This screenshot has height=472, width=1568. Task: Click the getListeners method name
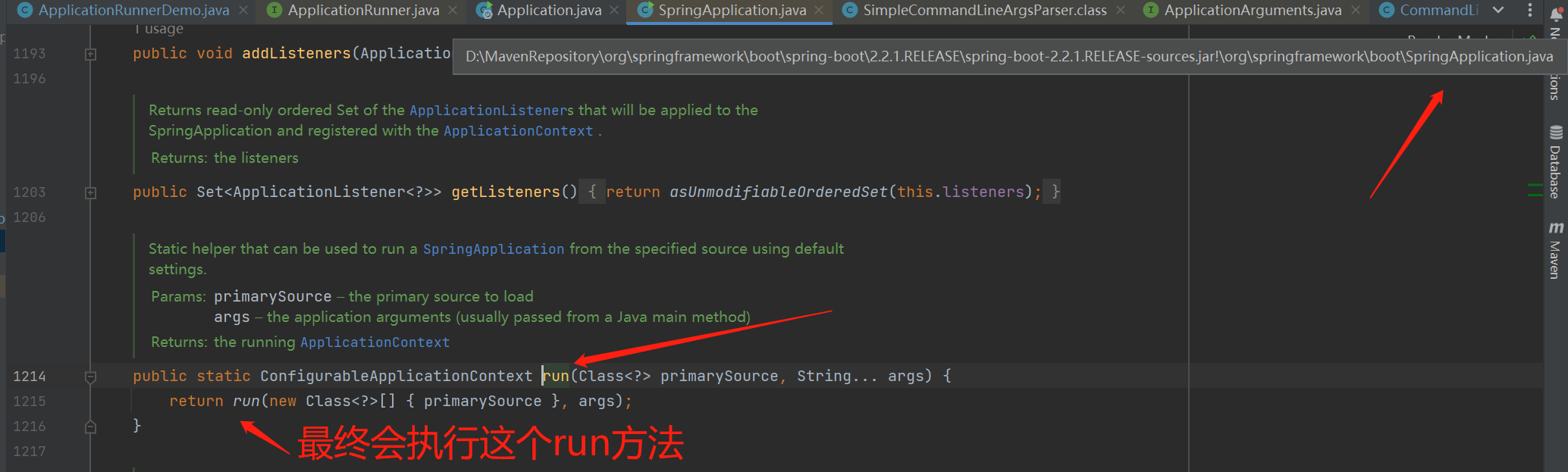[506, 192]
